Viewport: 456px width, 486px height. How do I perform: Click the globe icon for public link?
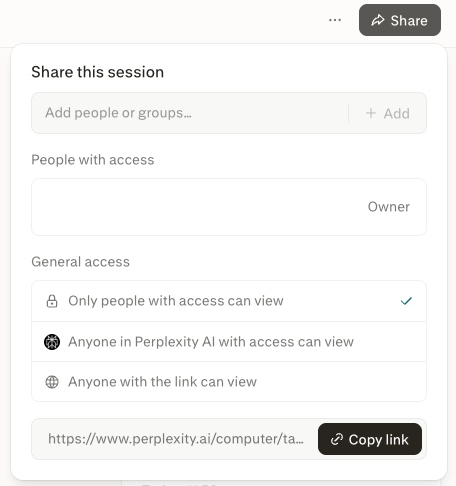point(52,382)
